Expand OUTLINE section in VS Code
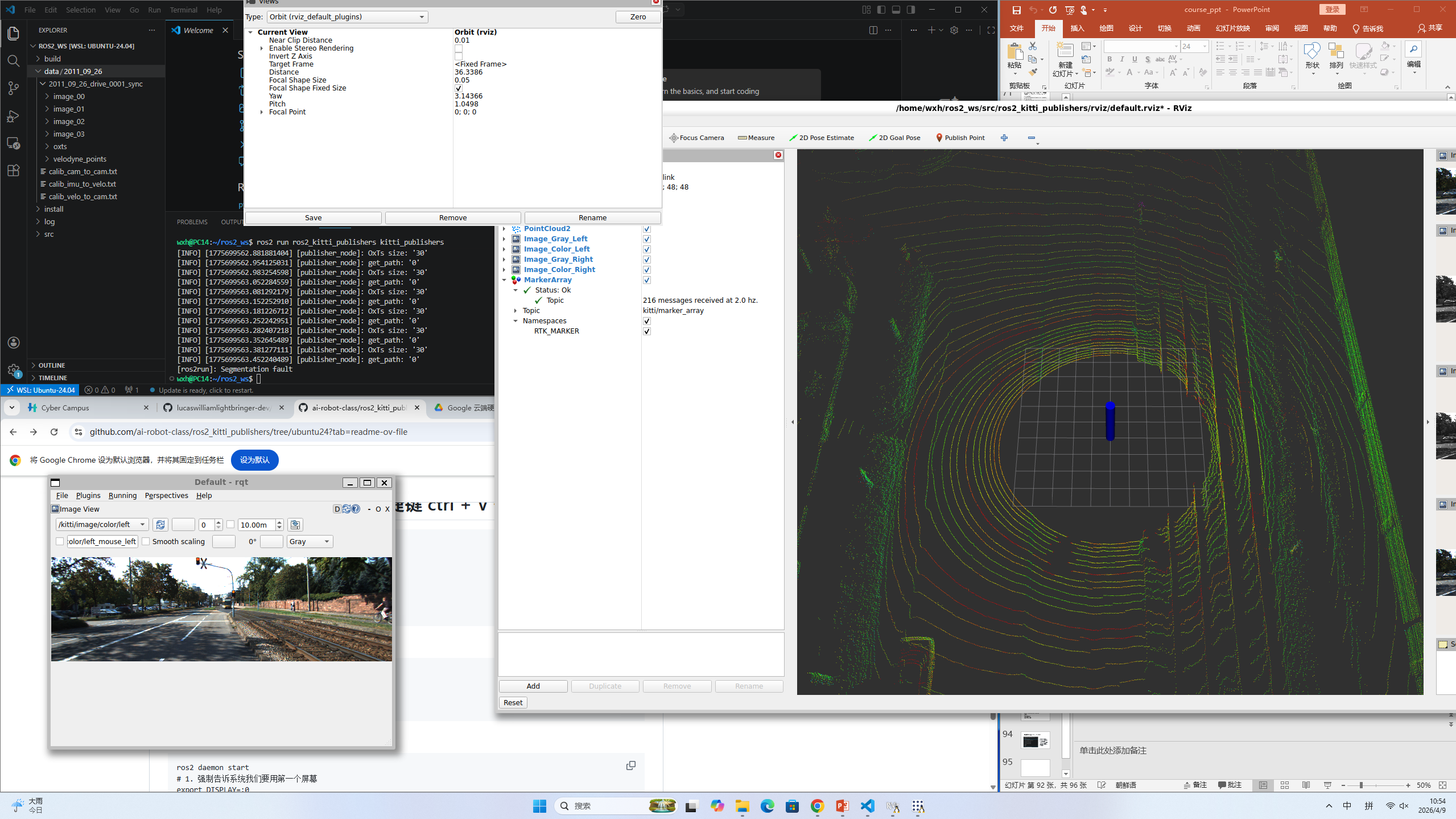1456x819 pixels. pos(51,365)
